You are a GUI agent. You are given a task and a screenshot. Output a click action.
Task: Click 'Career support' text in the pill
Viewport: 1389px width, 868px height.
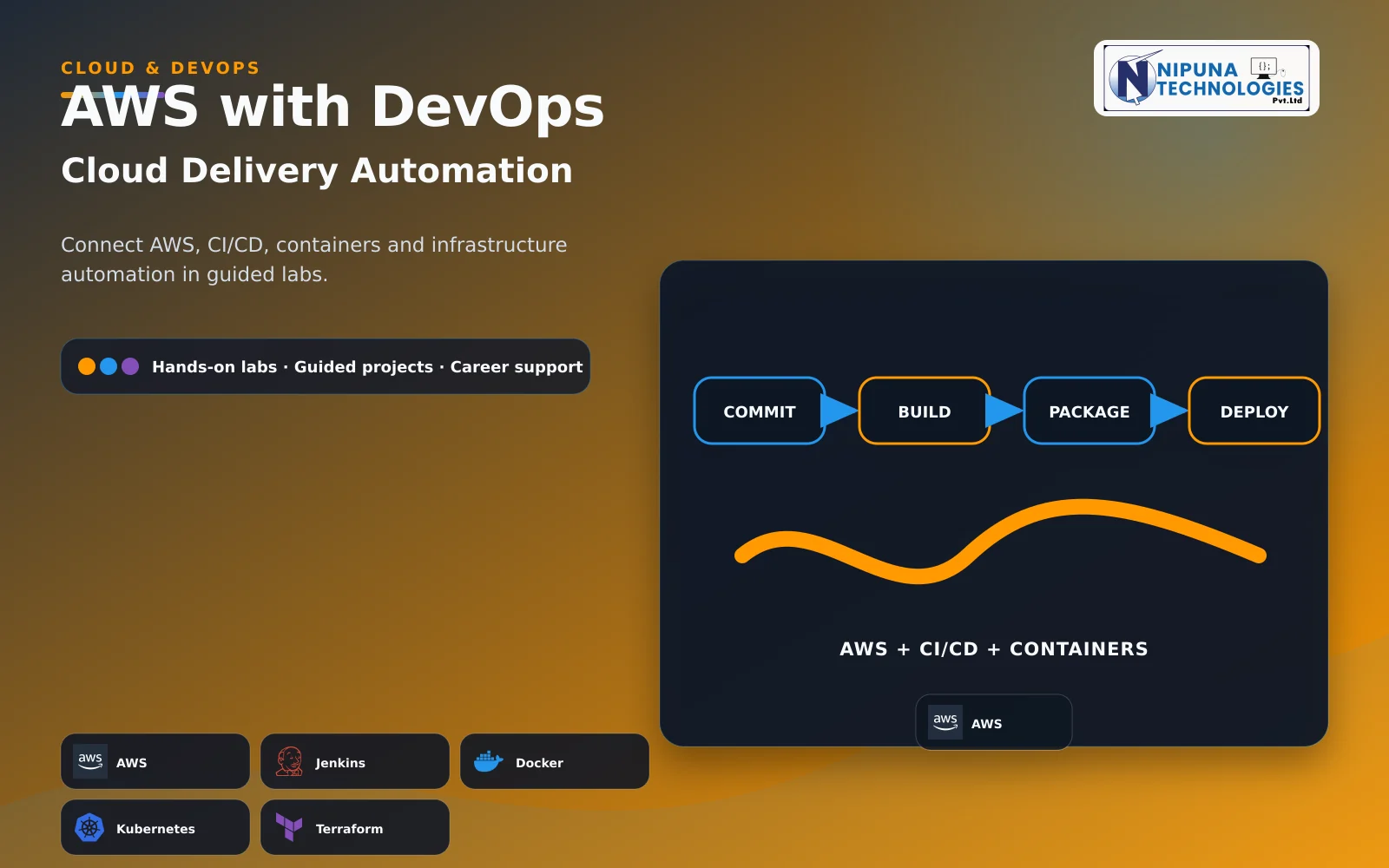pyautogui.click(x=517, y=367)
